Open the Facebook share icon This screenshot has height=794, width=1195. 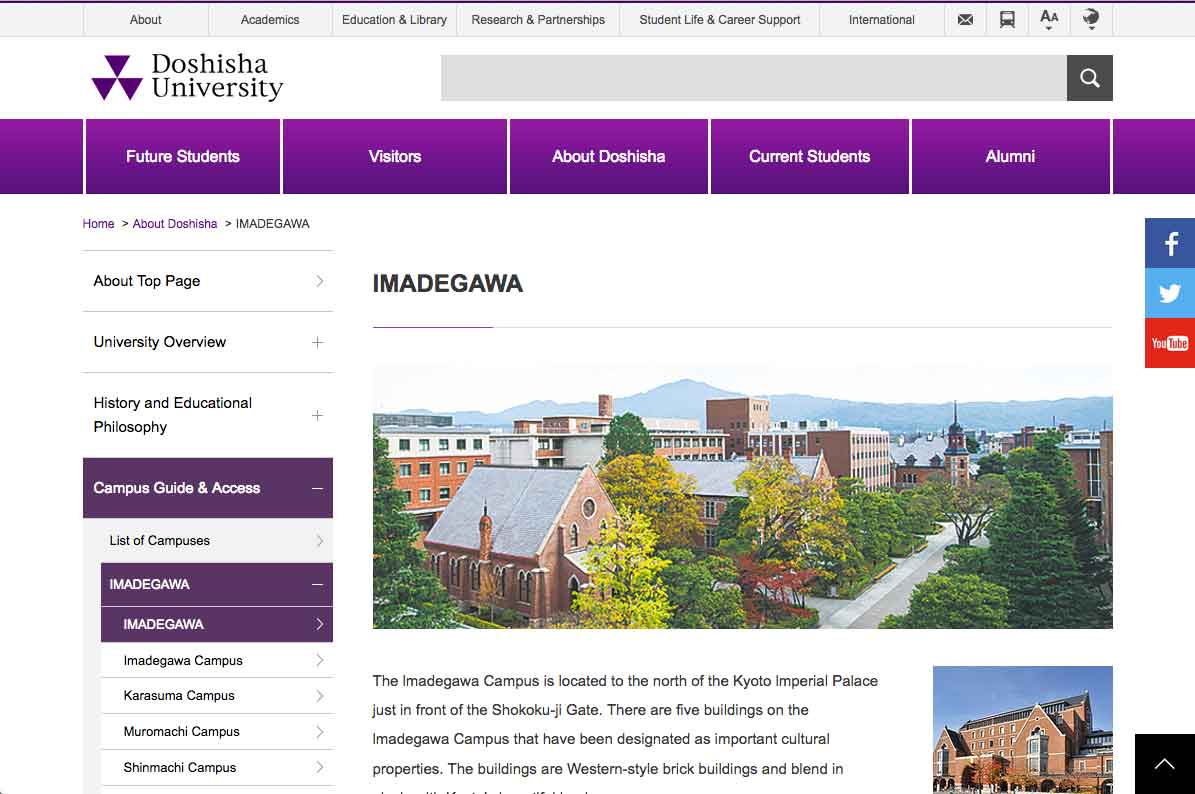pyautogui.click(x=1170, y=243)
